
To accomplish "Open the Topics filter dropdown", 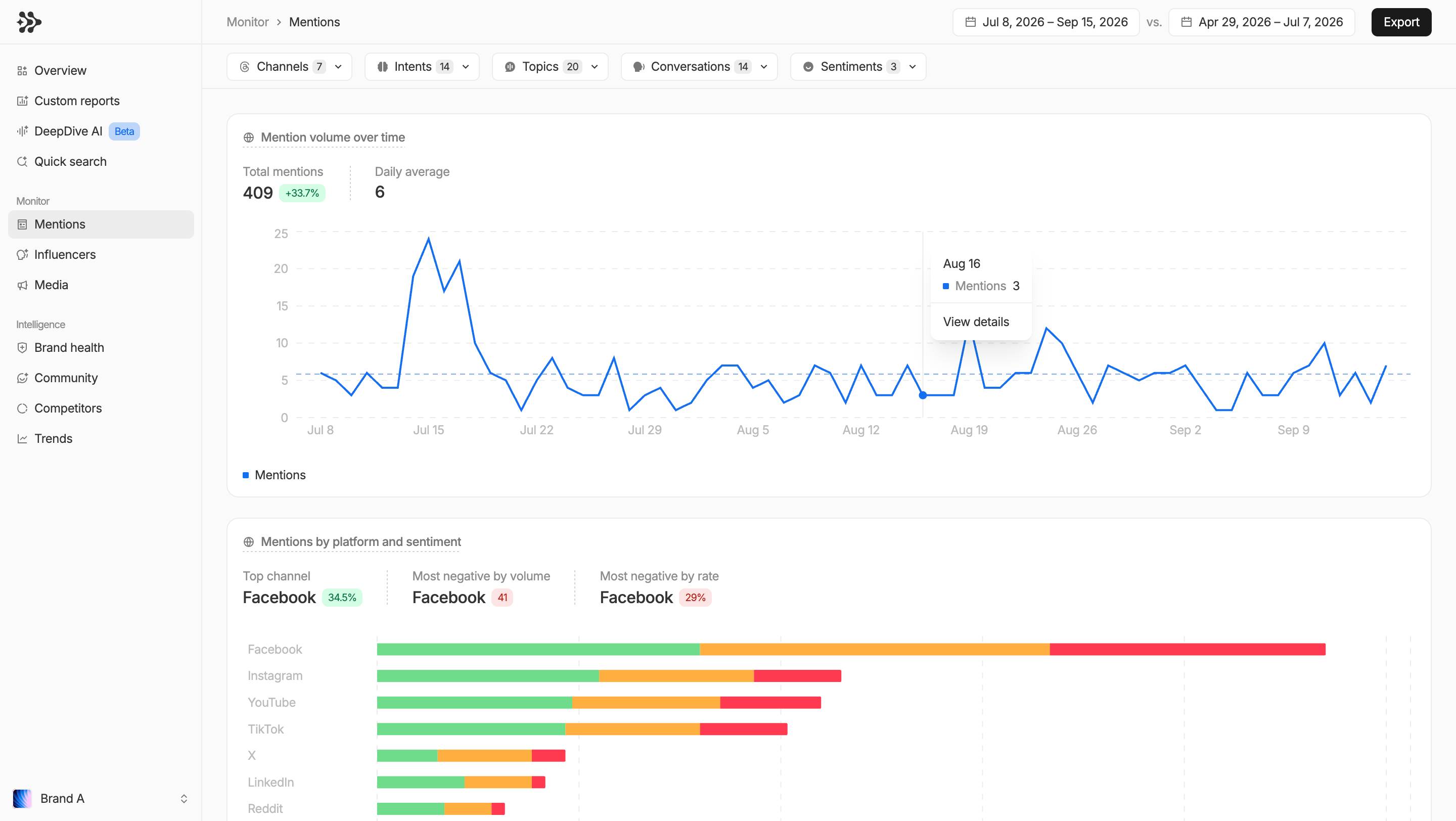I will click(x=550, y=67).
